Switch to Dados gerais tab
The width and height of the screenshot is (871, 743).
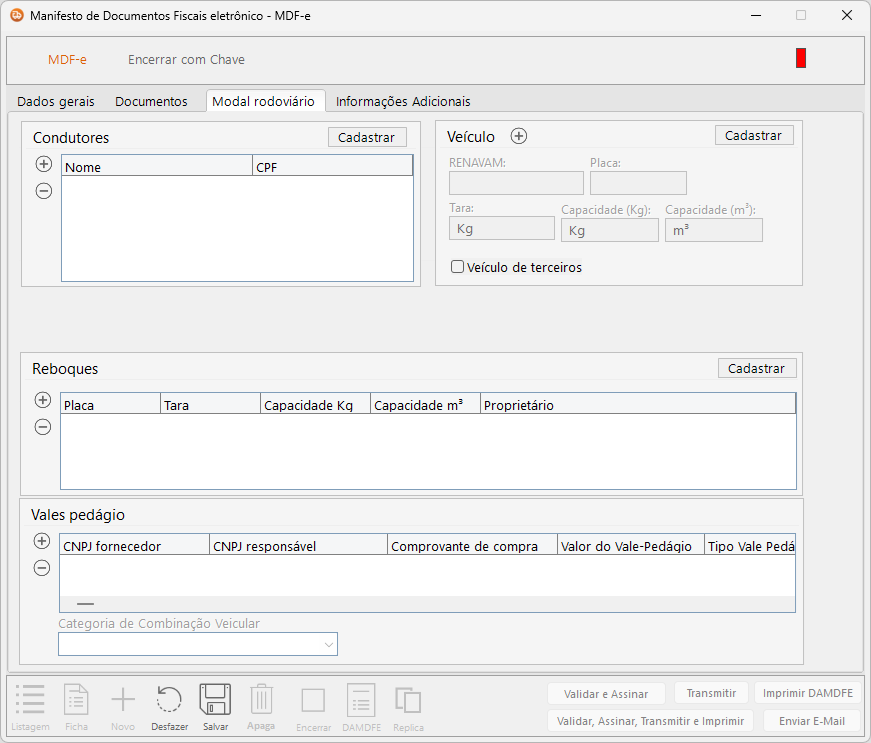[x=56, y=101]
